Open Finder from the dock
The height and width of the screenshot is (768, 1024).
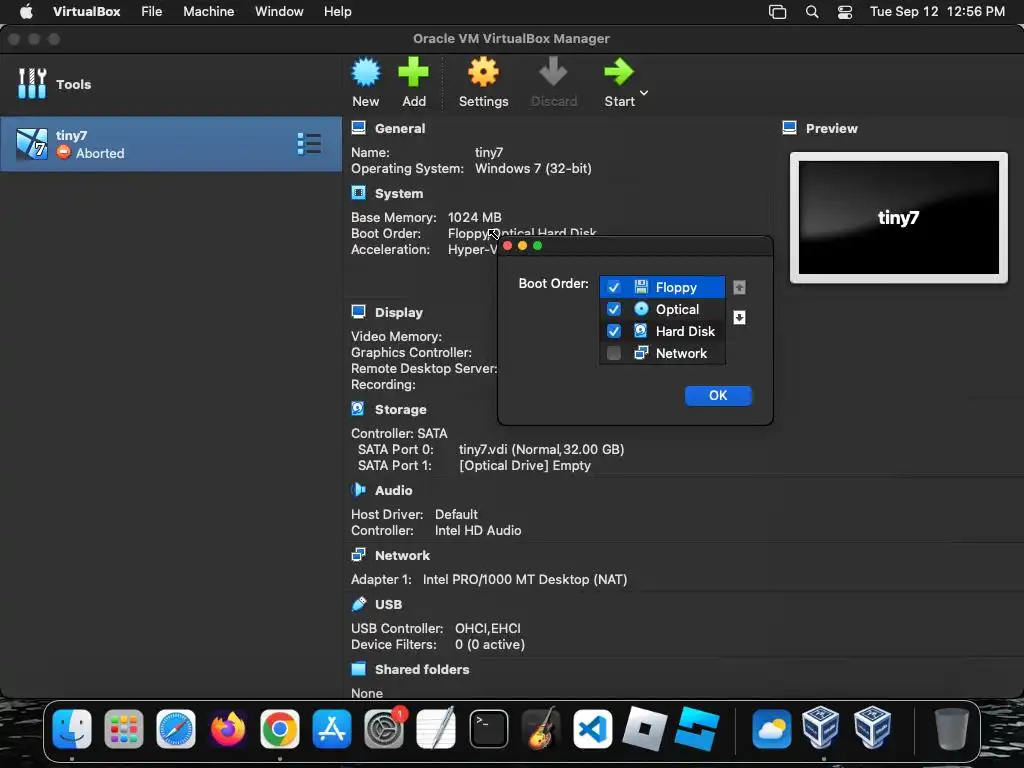click(x=72, y=728)
